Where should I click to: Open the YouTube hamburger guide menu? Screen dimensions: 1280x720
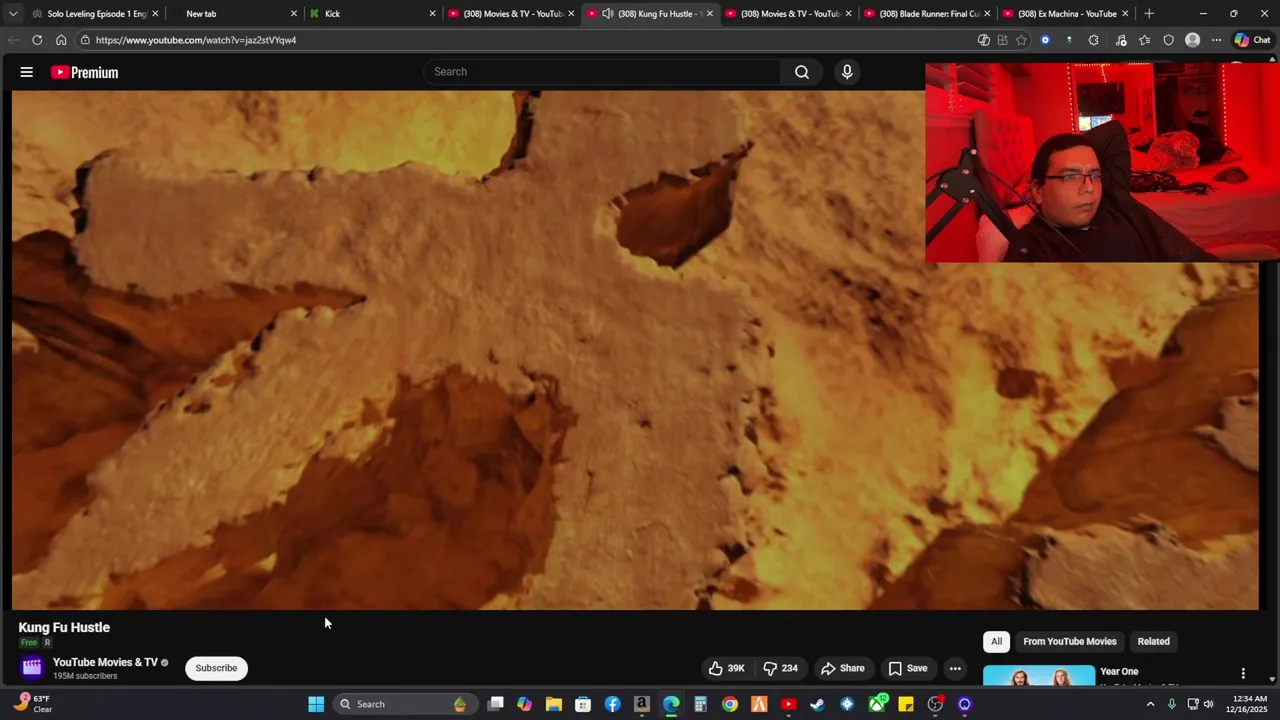(x=27, y=72)
